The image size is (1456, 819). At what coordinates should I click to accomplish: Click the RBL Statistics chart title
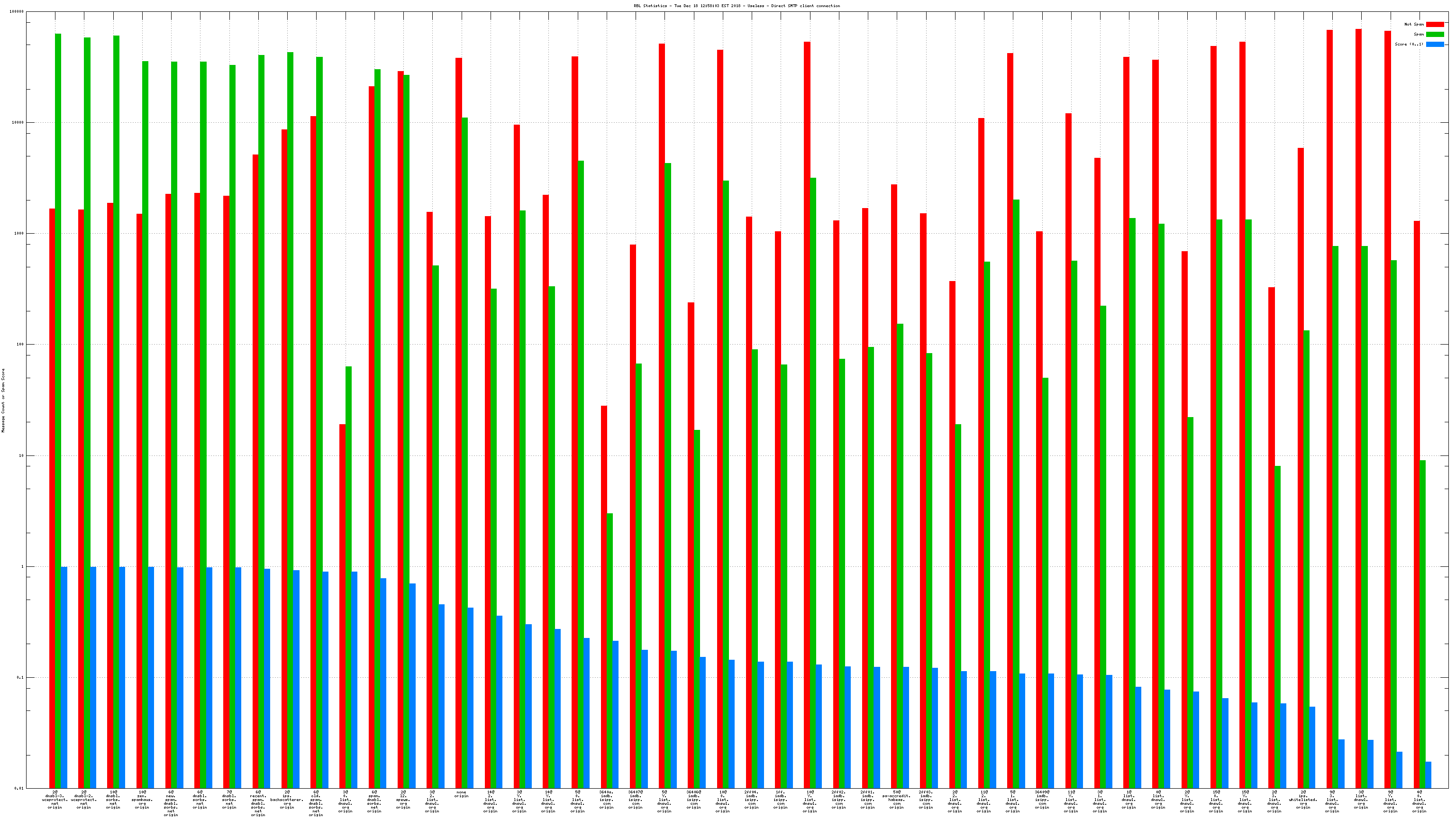pos(737,6)
